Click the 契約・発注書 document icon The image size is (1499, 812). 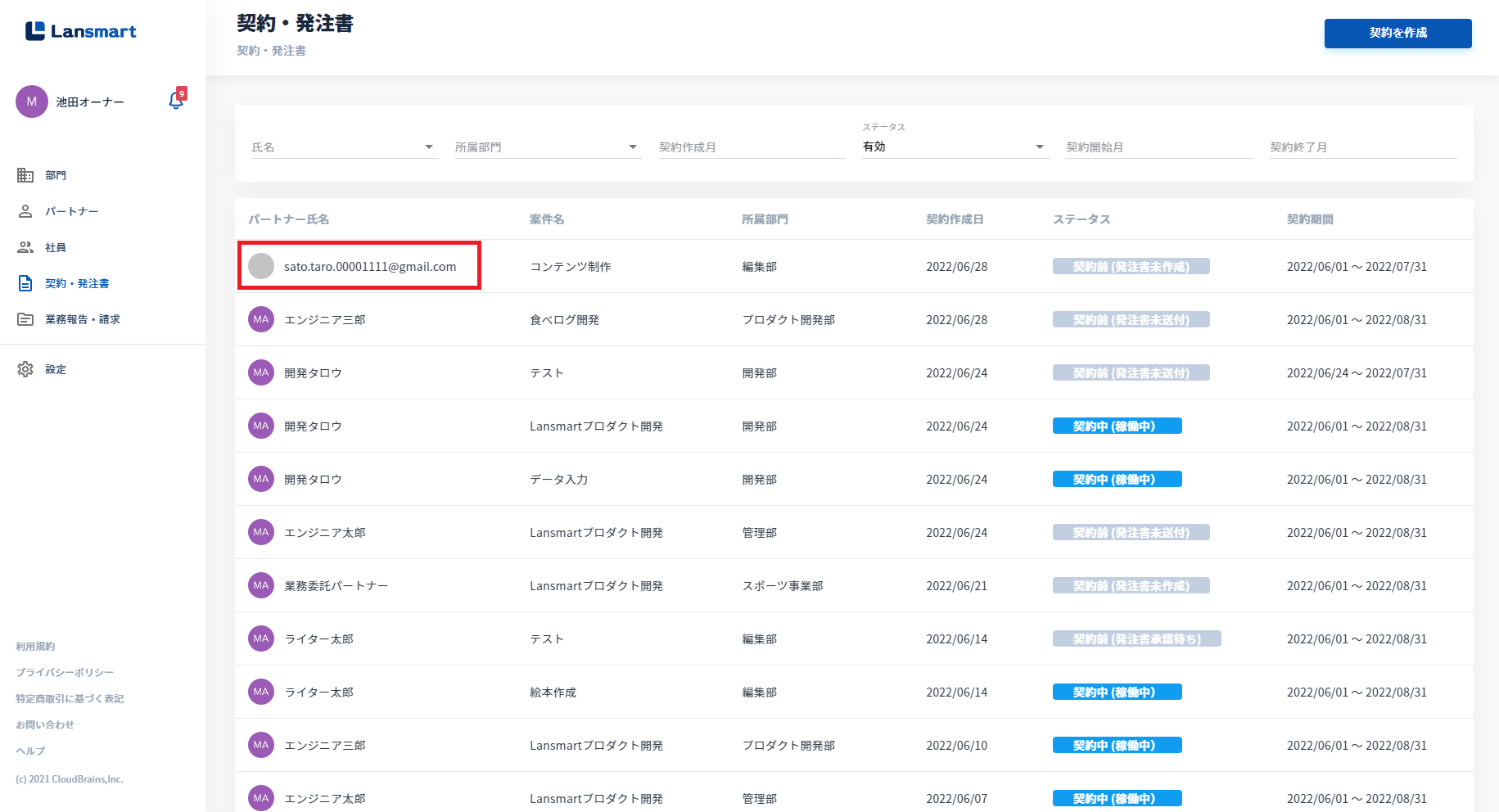pyautogui.click(x=25, y=283)
